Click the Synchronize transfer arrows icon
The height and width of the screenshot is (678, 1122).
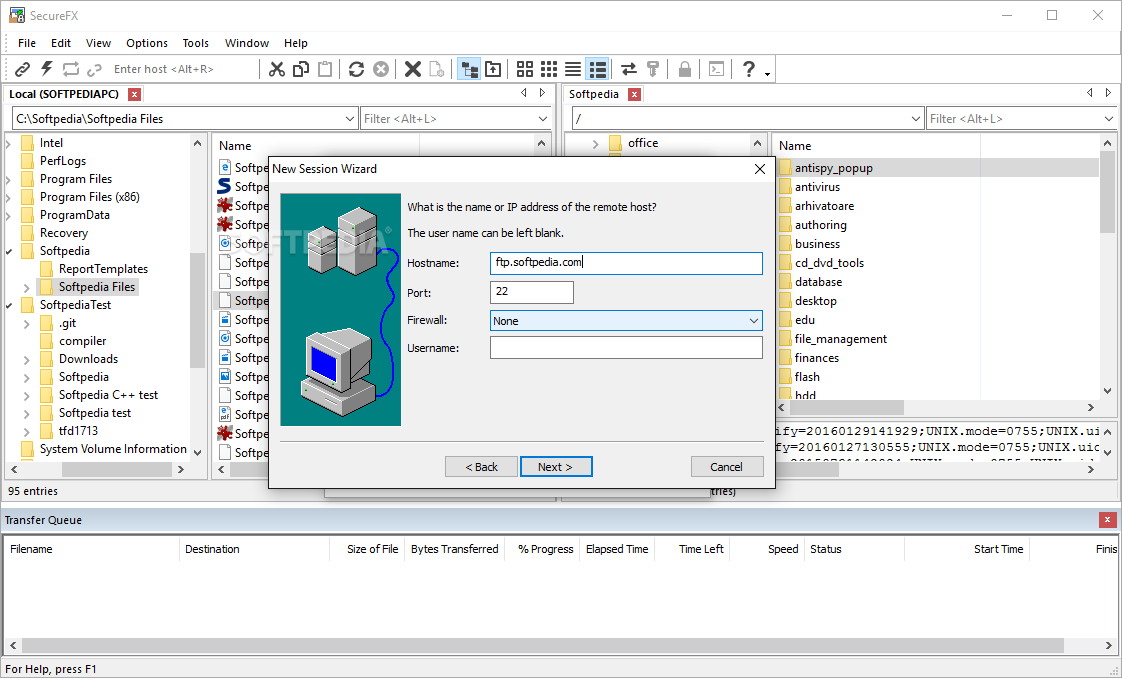[628, 69]
